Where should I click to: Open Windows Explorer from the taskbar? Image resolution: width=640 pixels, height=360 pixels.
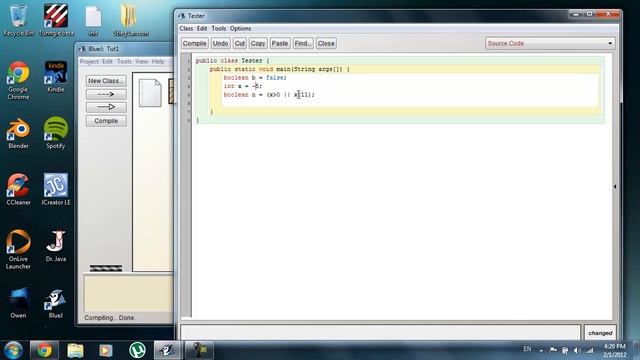tap(75, 350)
